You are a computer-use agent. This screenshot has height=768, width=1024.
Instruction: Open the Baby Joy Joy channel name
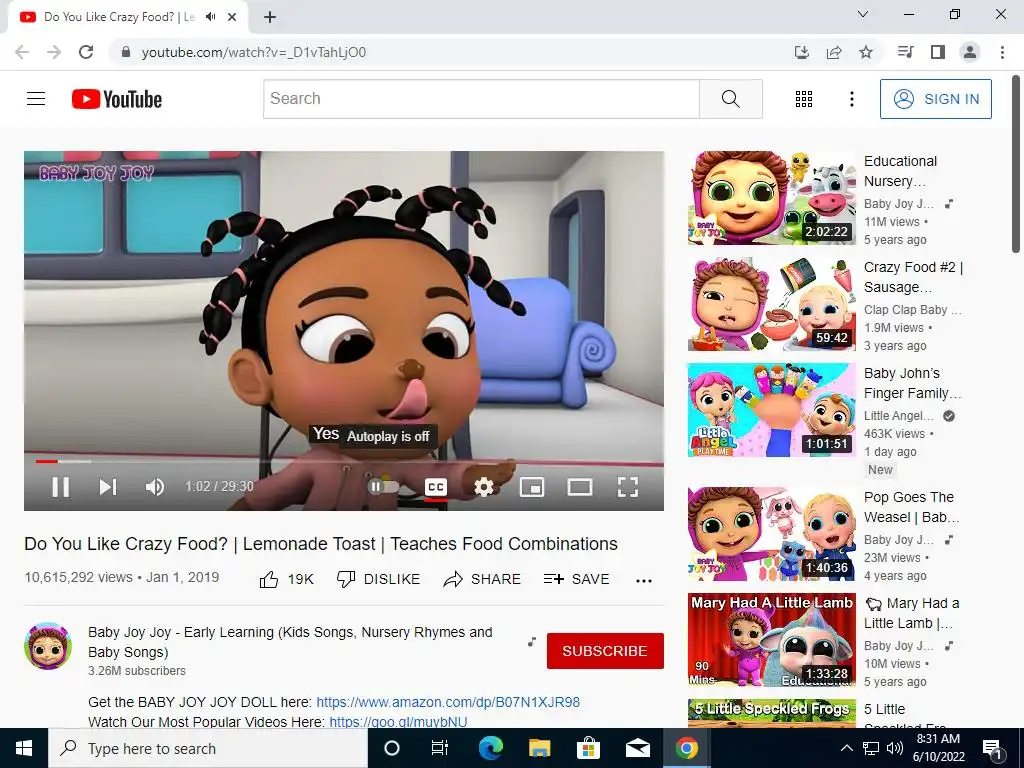290,642
